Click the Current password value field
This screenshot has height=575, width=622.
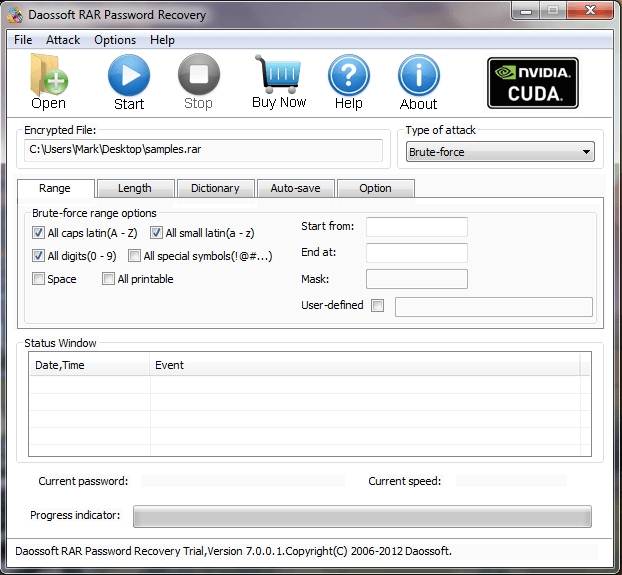(243, 481)
